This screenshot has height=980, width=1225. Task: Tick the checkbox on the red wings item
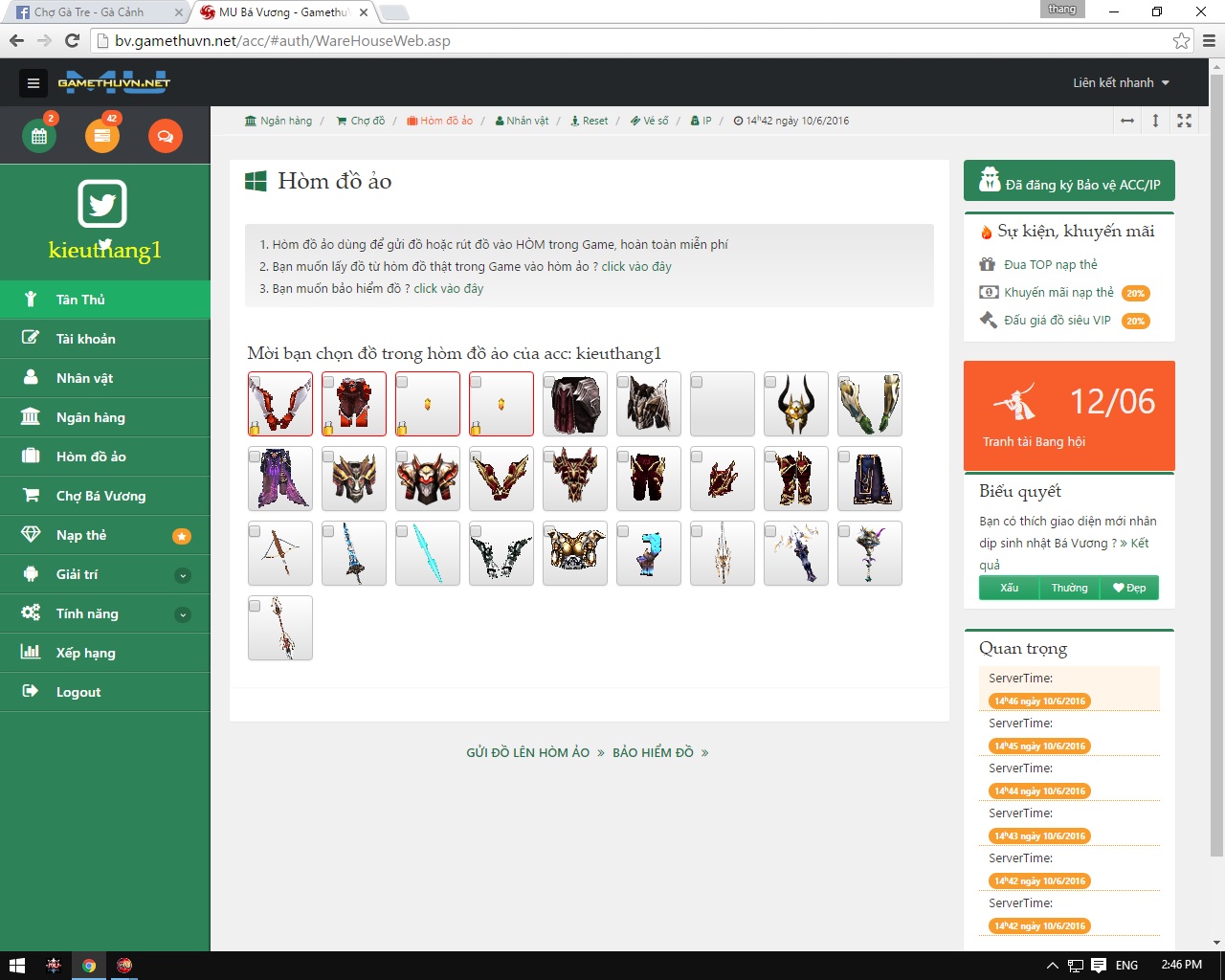(256, 382)
